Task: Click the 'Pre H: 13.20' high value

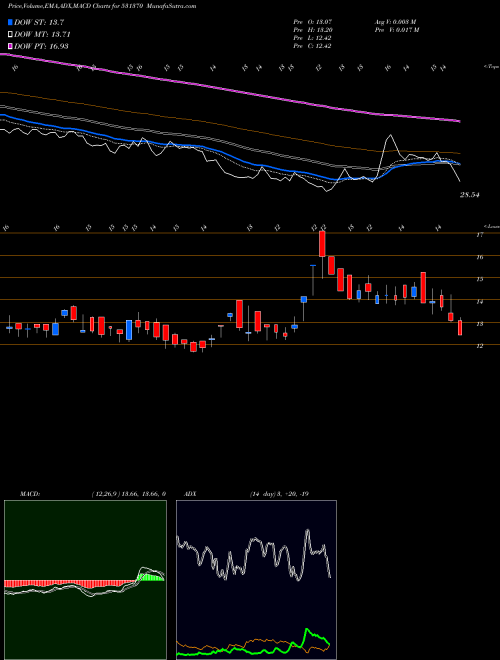Action: 312,30
